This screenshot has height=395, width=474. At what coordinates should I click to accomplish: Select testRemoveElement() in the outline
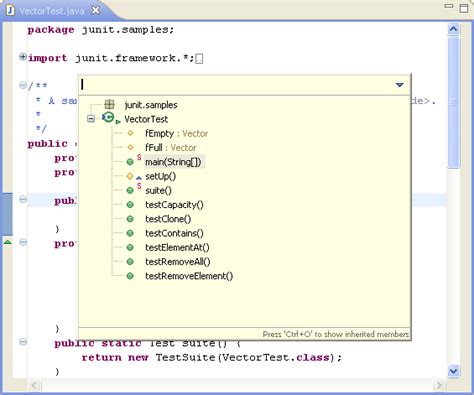189,276
